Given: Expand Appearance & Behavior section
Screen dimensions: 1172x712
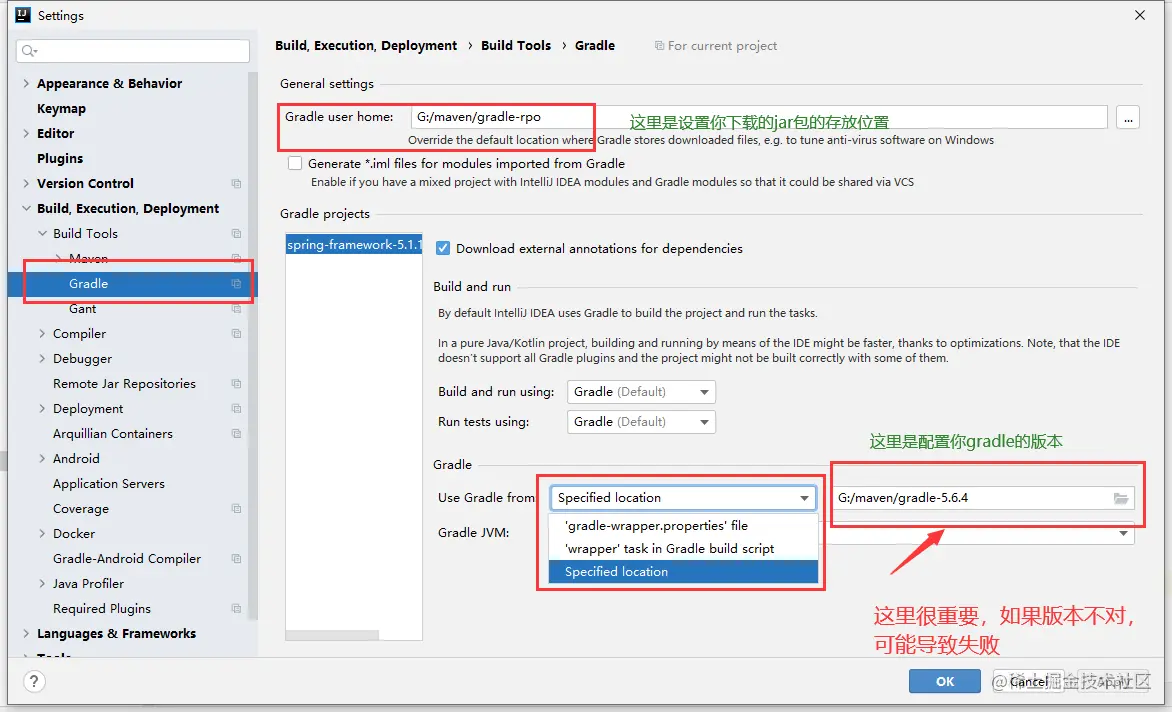Looking at the screenshot, I should click(26, 84).
